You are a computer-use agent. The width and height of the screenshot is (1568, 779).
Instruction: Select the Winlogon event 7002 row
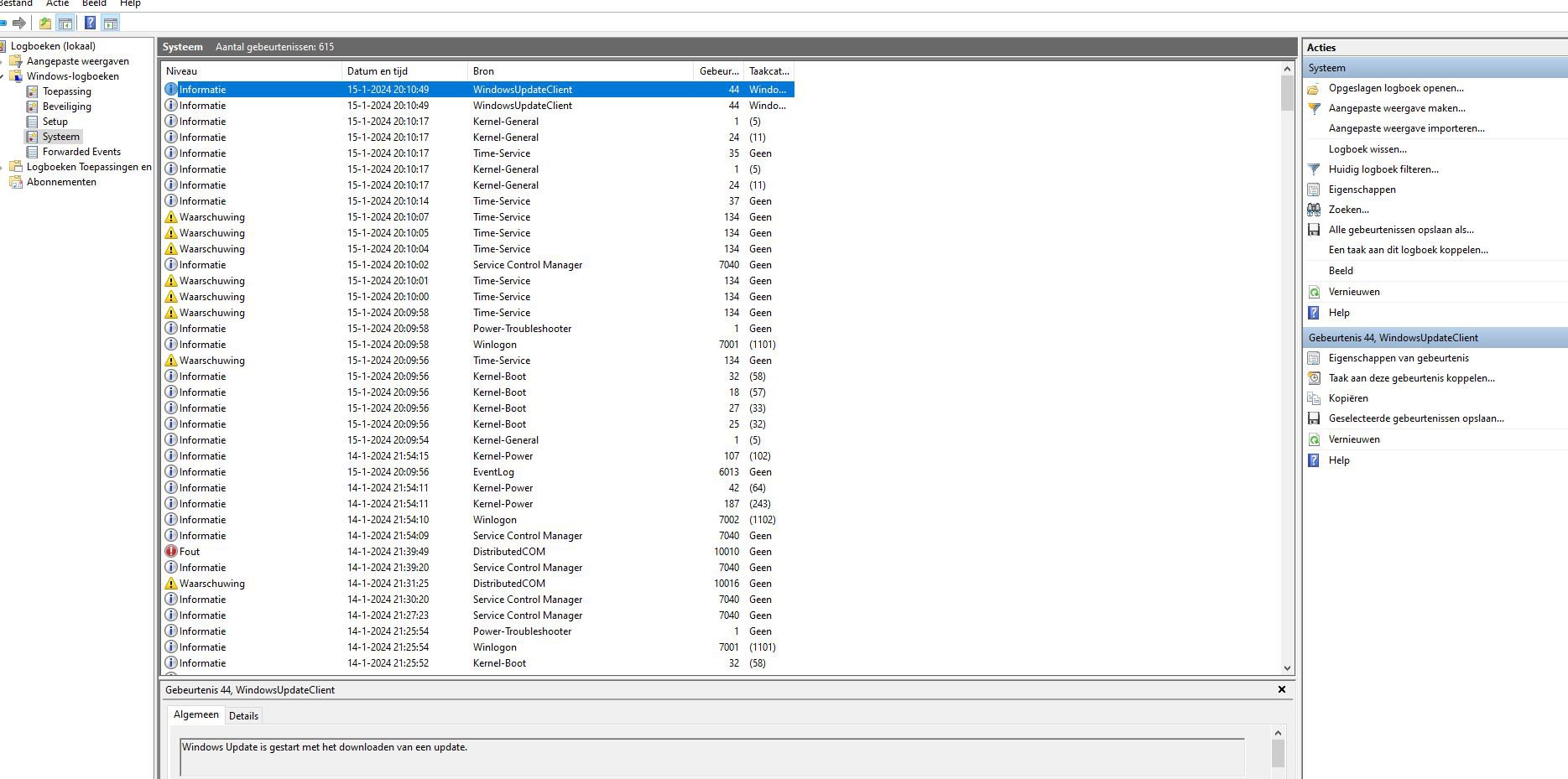click(x=478, y=520)
